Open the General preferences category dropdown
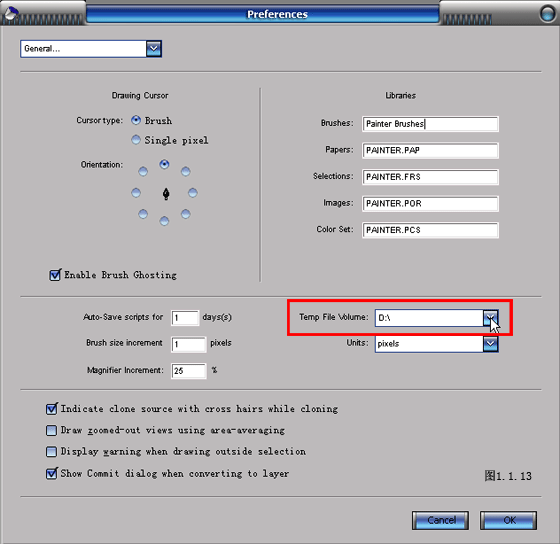The height and width of the screenshot is (544, 560). [154, 49]
